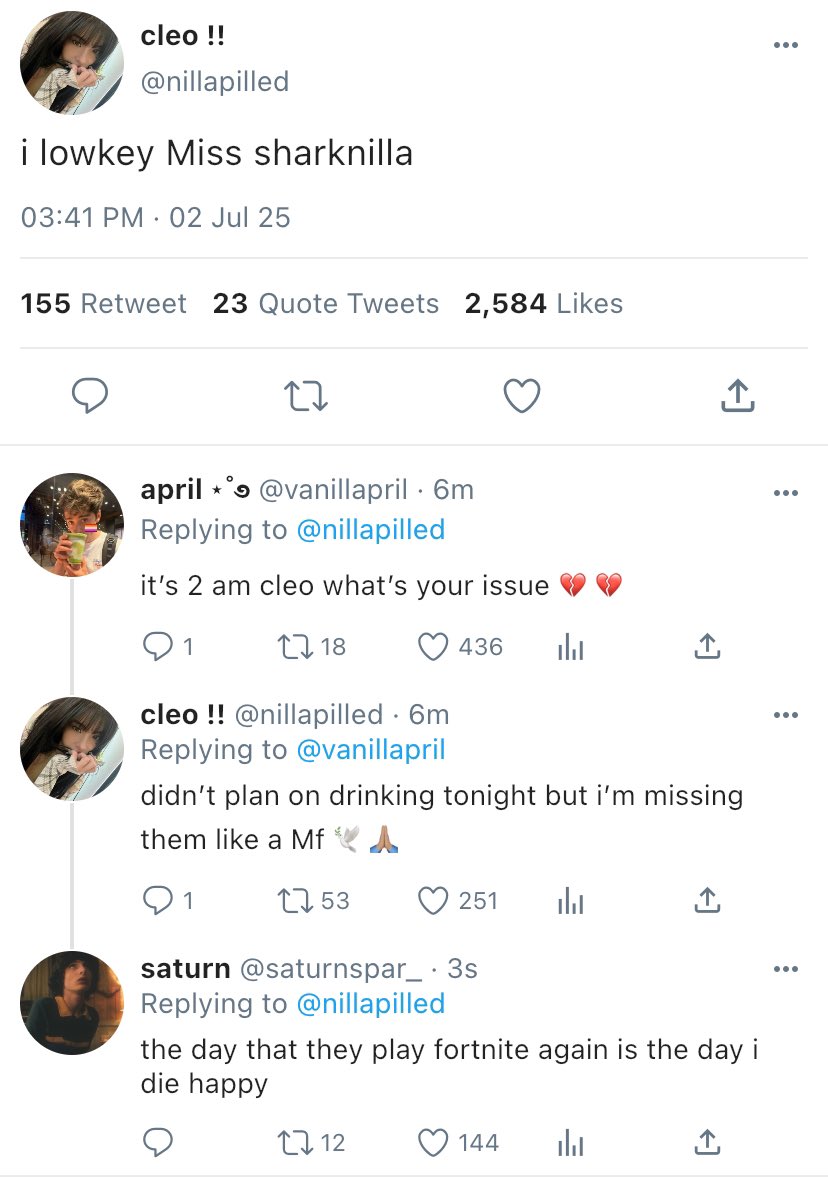Reply to saturn's fortnite comment
Viewport: 828px width, 1177px height.
click(157, 1142)
